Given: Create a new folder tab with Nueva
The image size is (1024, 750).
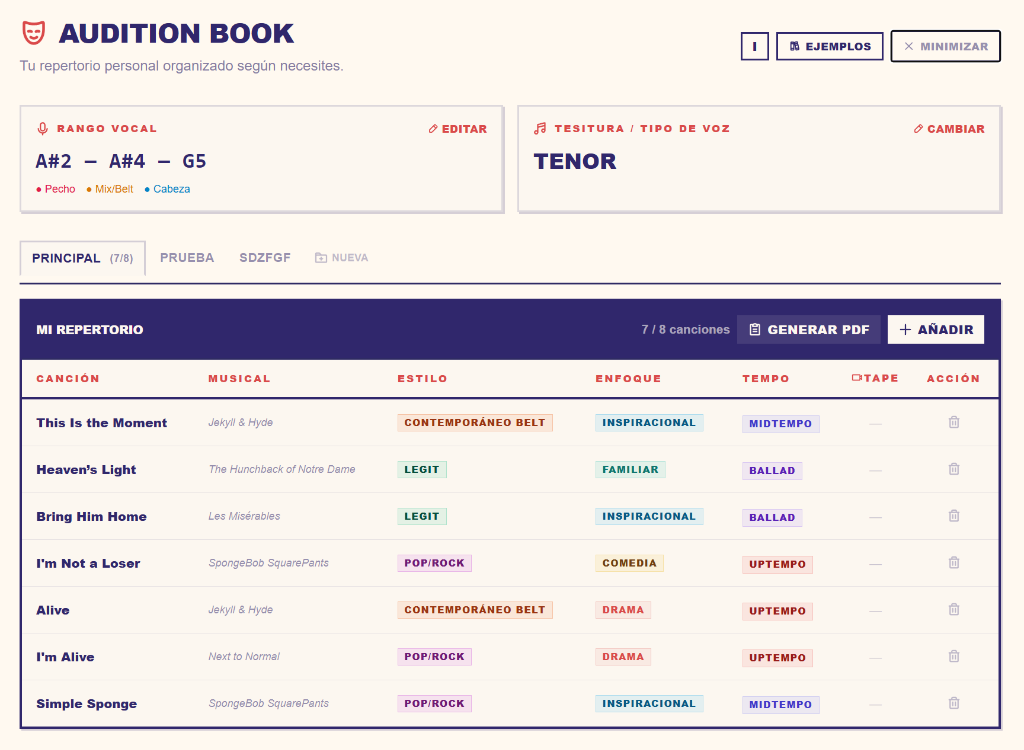Looking at the screenshot, I should [x=342, y=257].
